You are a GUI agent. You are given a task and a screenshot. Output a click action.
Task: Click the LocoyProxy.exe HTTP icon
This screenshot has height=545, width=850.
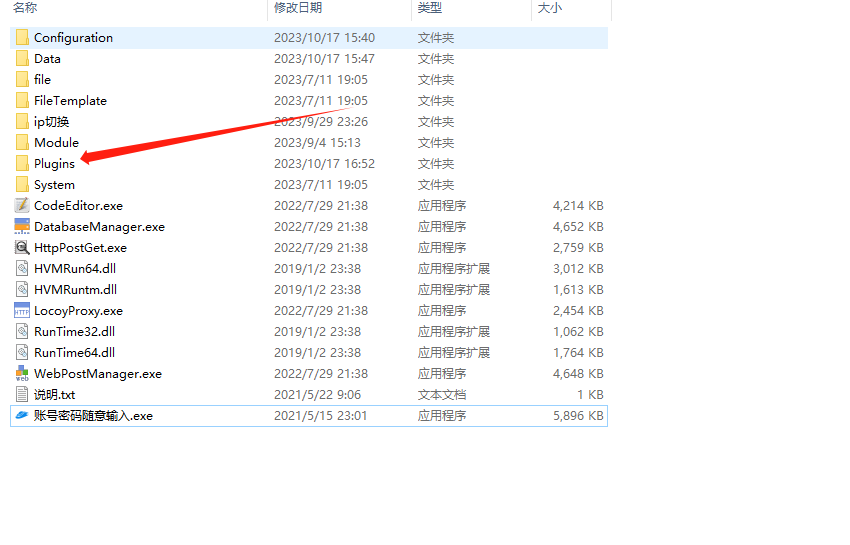coord(22,311)
